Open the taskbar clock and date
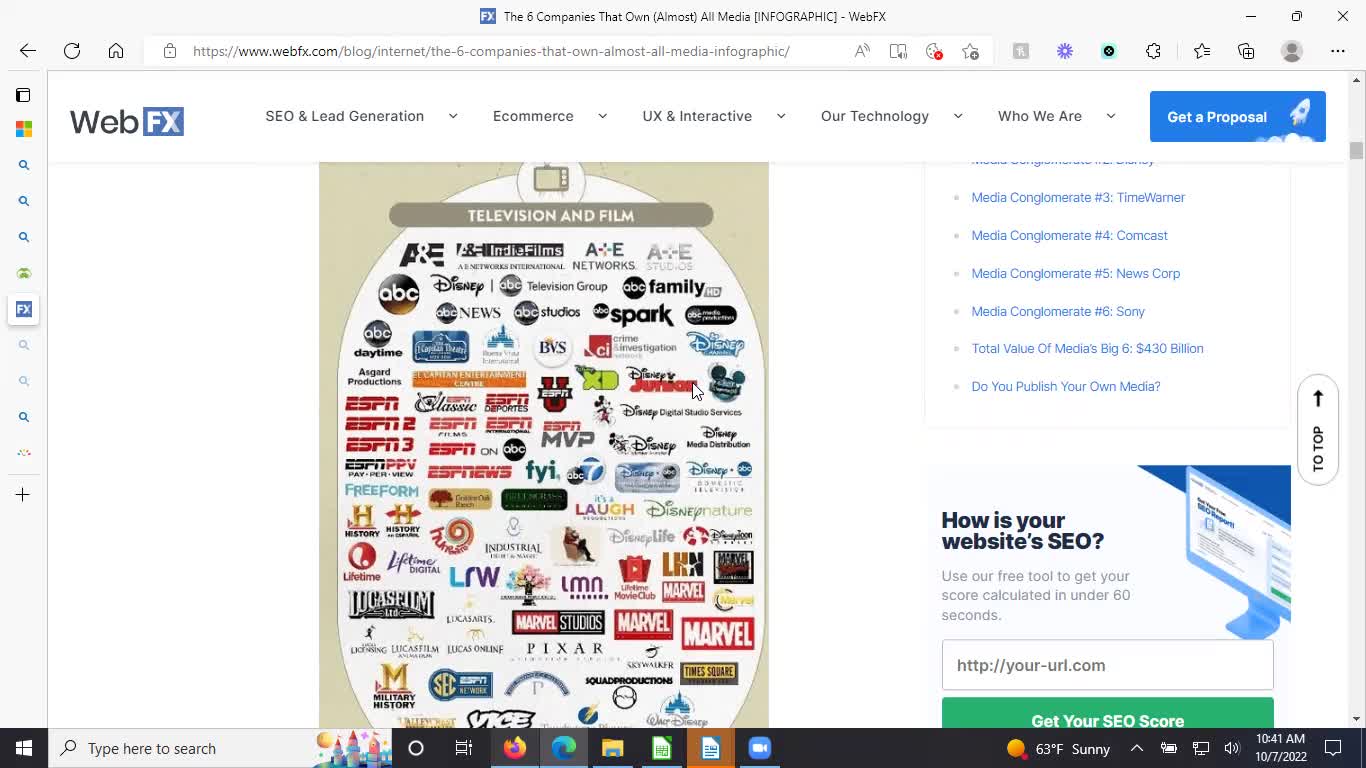 (1281, 748)
